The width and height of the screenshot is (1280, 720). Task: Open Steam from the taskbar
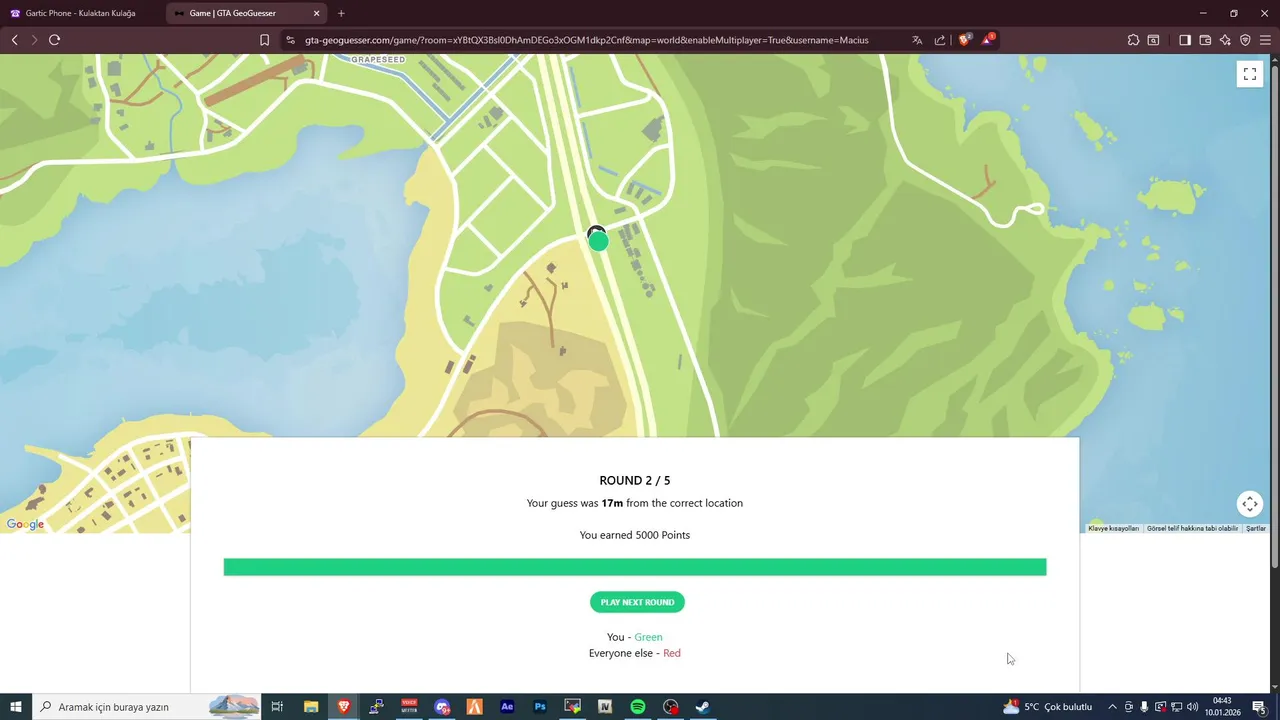pyautogui.click(x=703, y=707)
